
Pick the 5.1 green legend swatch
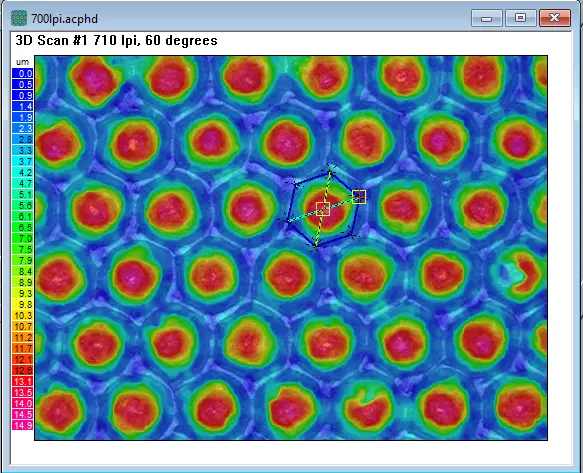22,194
